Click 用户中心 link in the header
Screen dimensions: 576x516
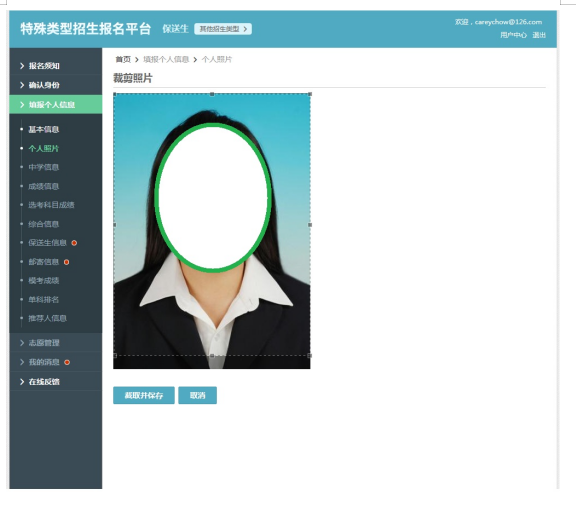coord(513,35)
